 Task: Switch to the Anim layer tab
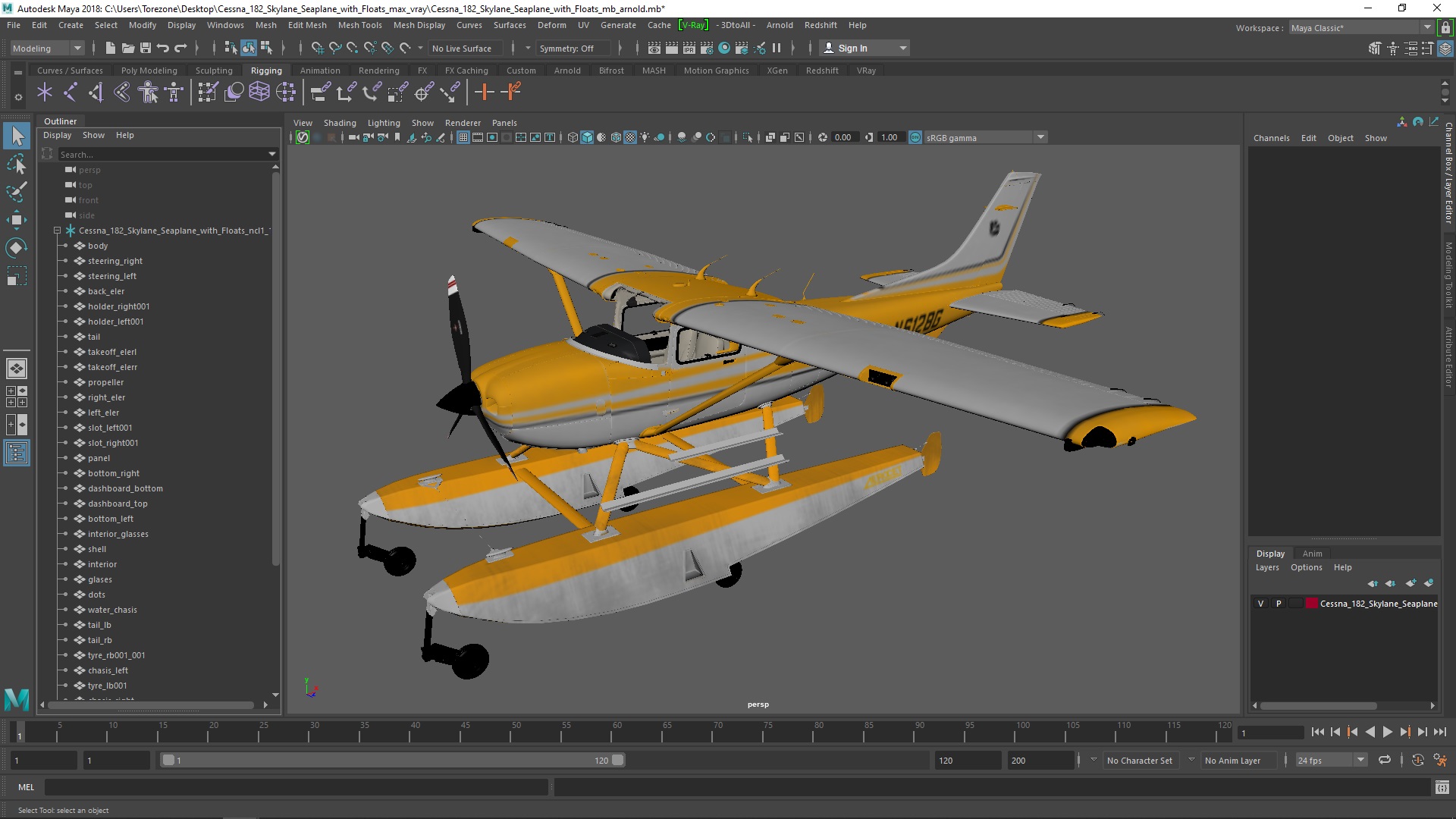1312,554
